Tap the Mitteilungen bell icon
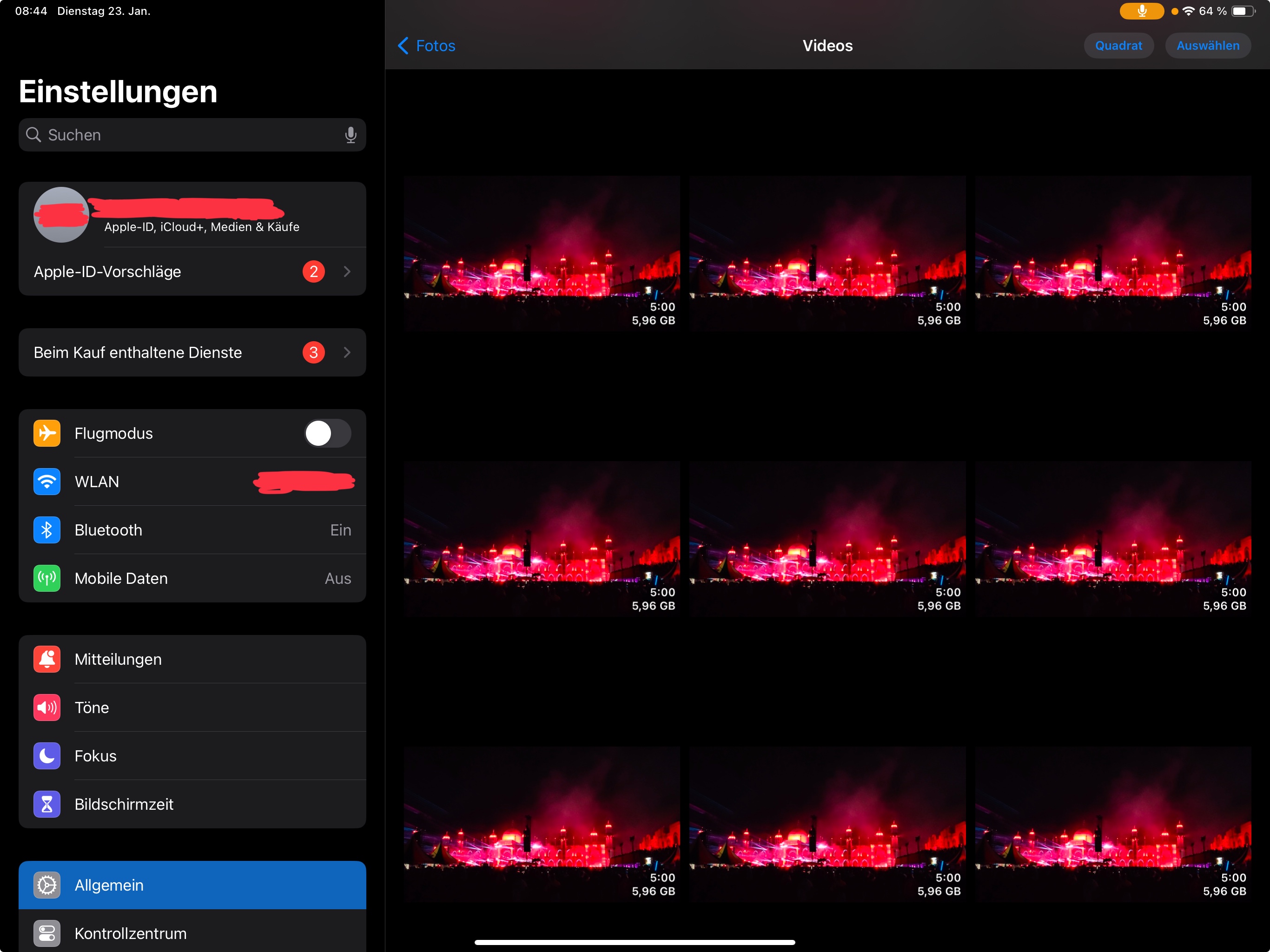 click(x=46, y=659)
